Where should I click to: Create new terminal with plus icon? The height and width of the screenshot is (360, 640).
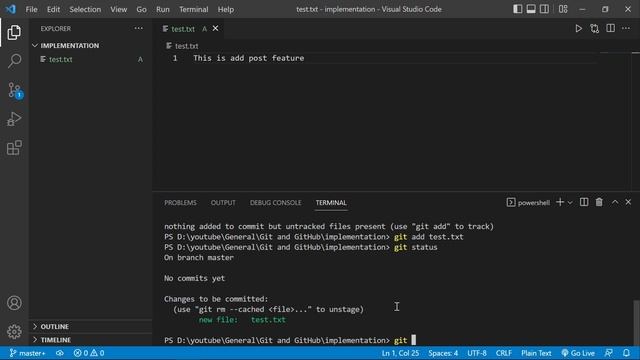point(560,202)
